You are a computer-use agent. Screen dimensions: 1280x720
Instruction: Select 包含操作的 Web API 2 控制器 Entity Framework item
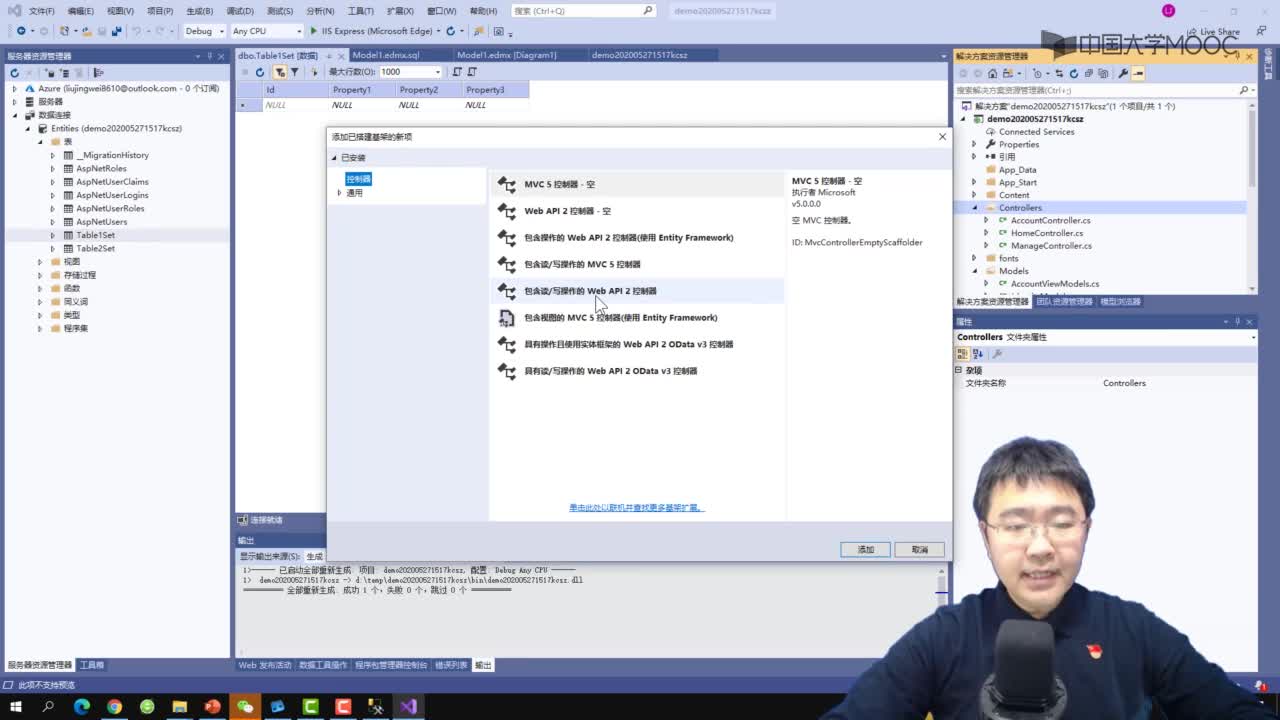pyautogui.click(x=637, y=238)
